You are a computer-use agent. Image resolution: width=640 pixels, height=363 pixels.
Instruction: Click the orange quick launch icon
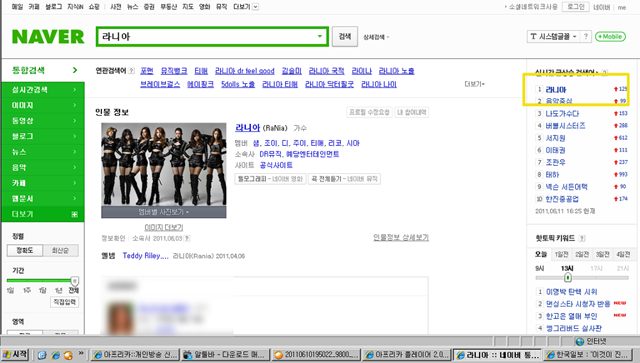[68, 355]
